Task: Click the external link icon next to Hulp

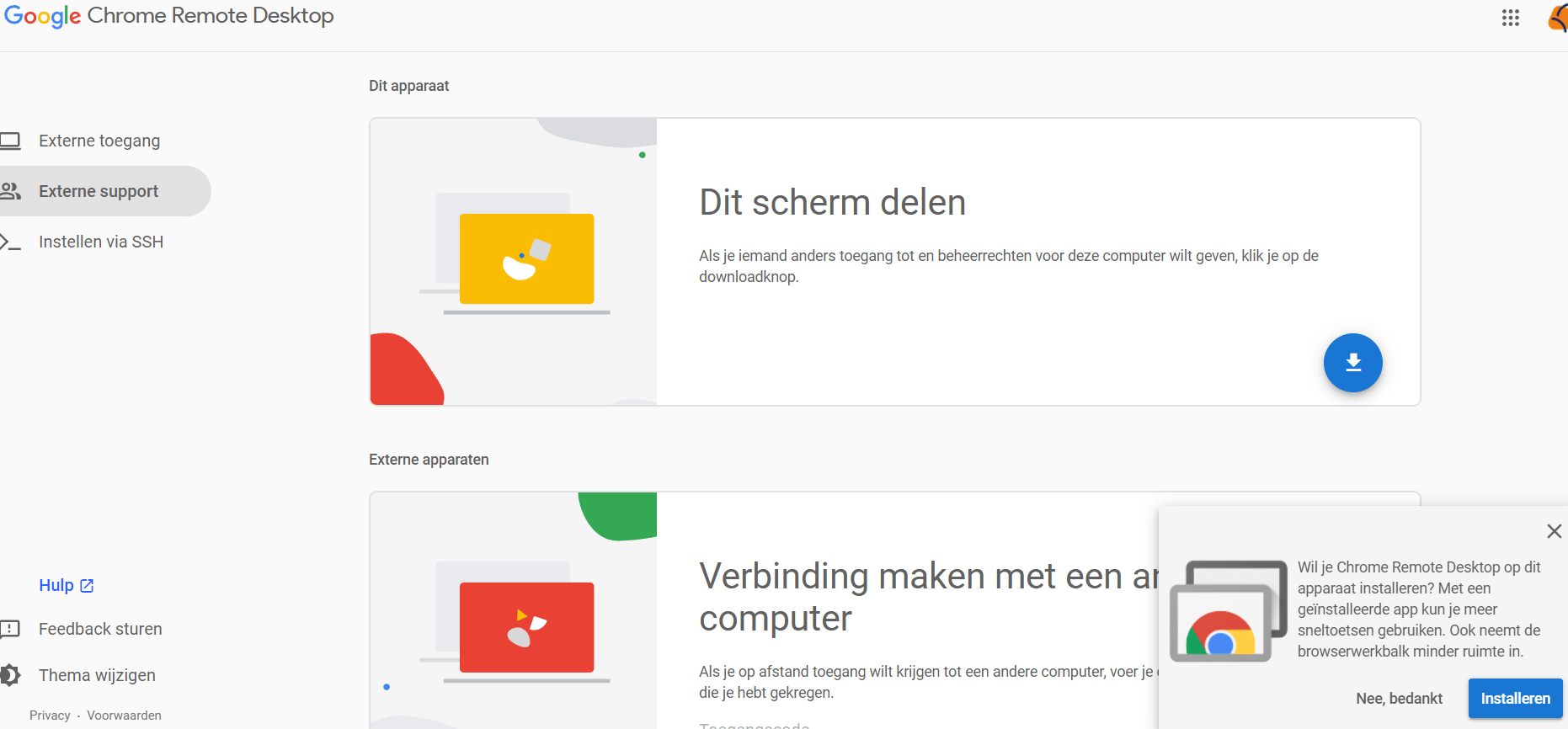Action: tap(87, 585)
